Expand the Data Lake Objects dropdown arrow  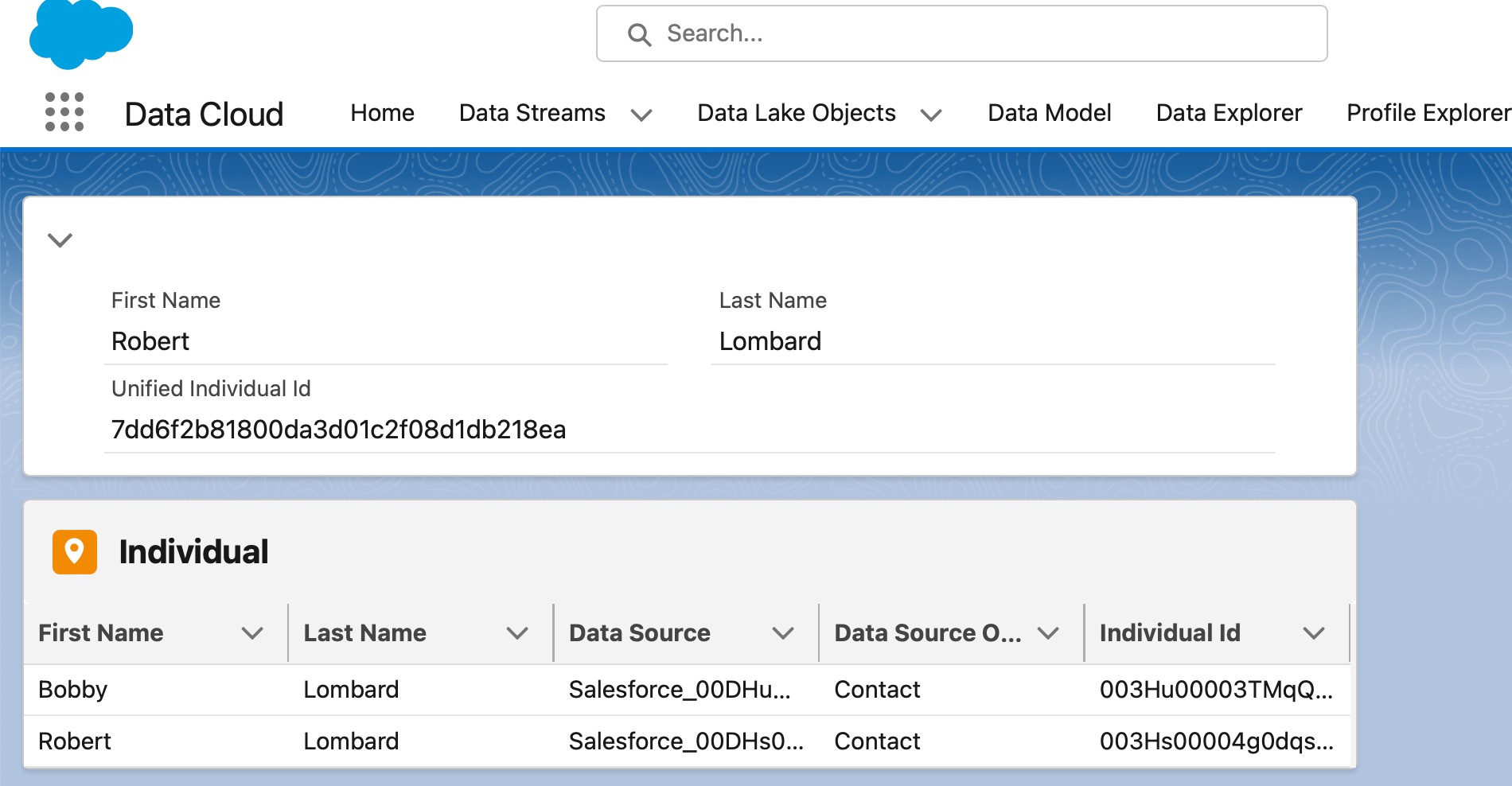pos(931,115)
